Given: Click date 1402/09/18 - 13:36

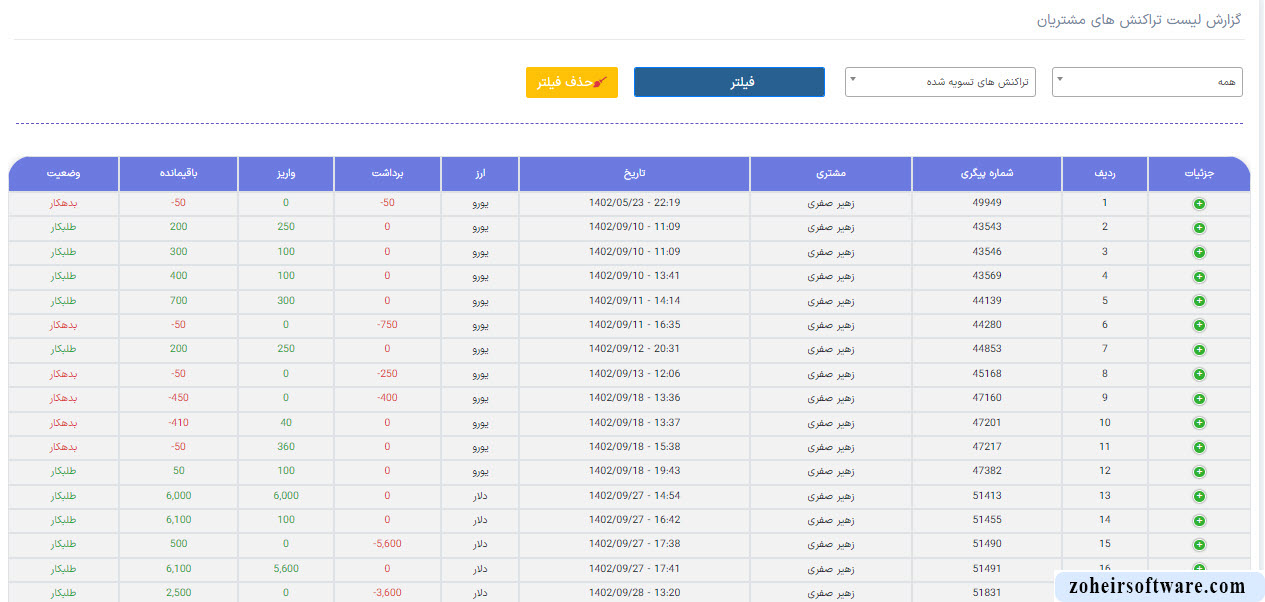Looking at the screenshot, I should (635, 398).
